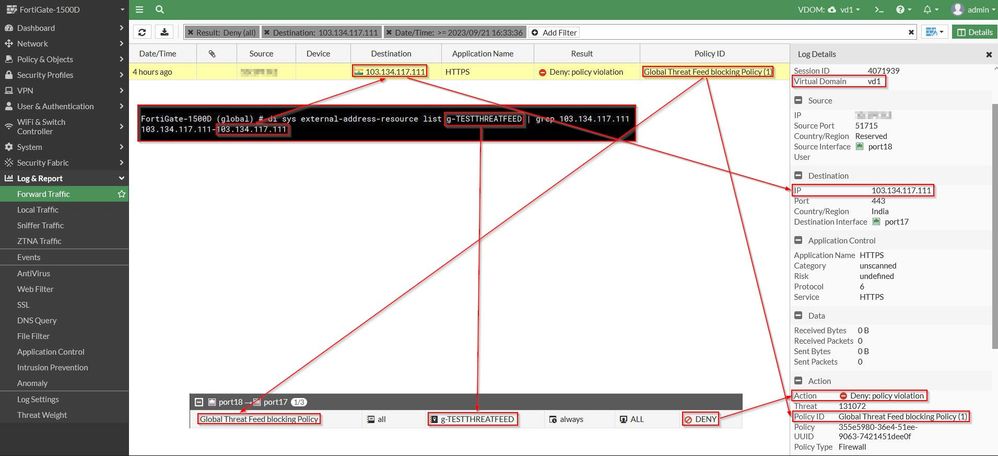
Task: Expand the Network menu
Action: (x=64, y=44)
